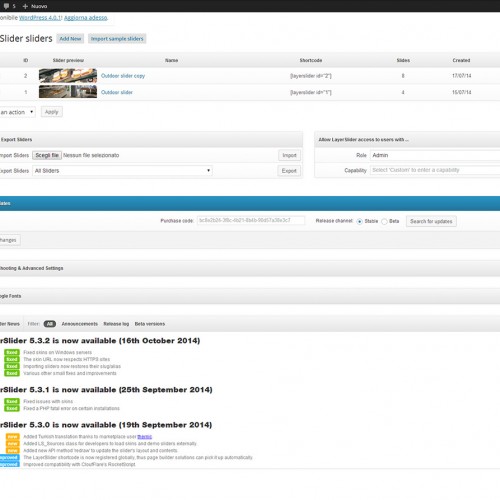Select the Beta release channel radio

pos(384,221)
